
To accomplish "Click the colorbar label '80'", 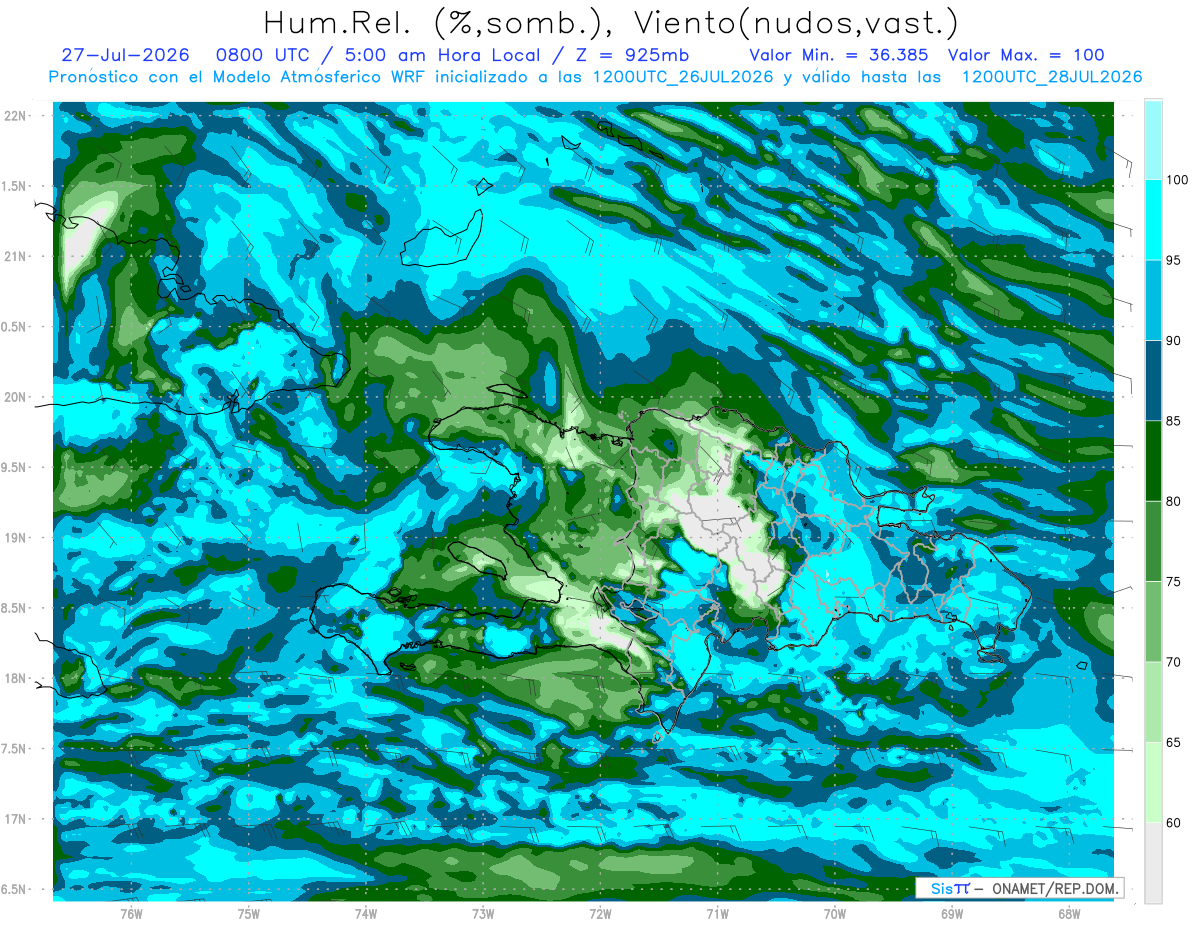I will [x=1174, y=501].
